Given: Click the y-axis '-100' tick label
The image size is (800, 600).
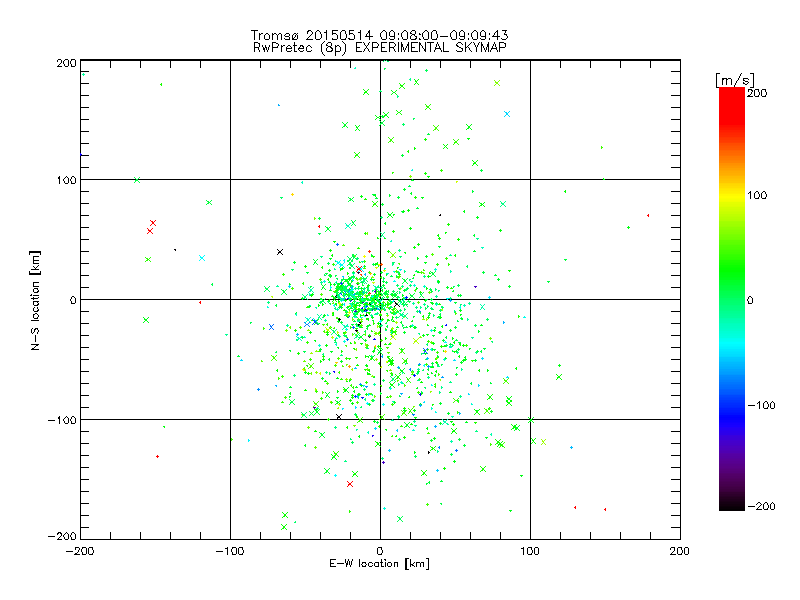Looking at the screenshot, I should coord(62,420).
